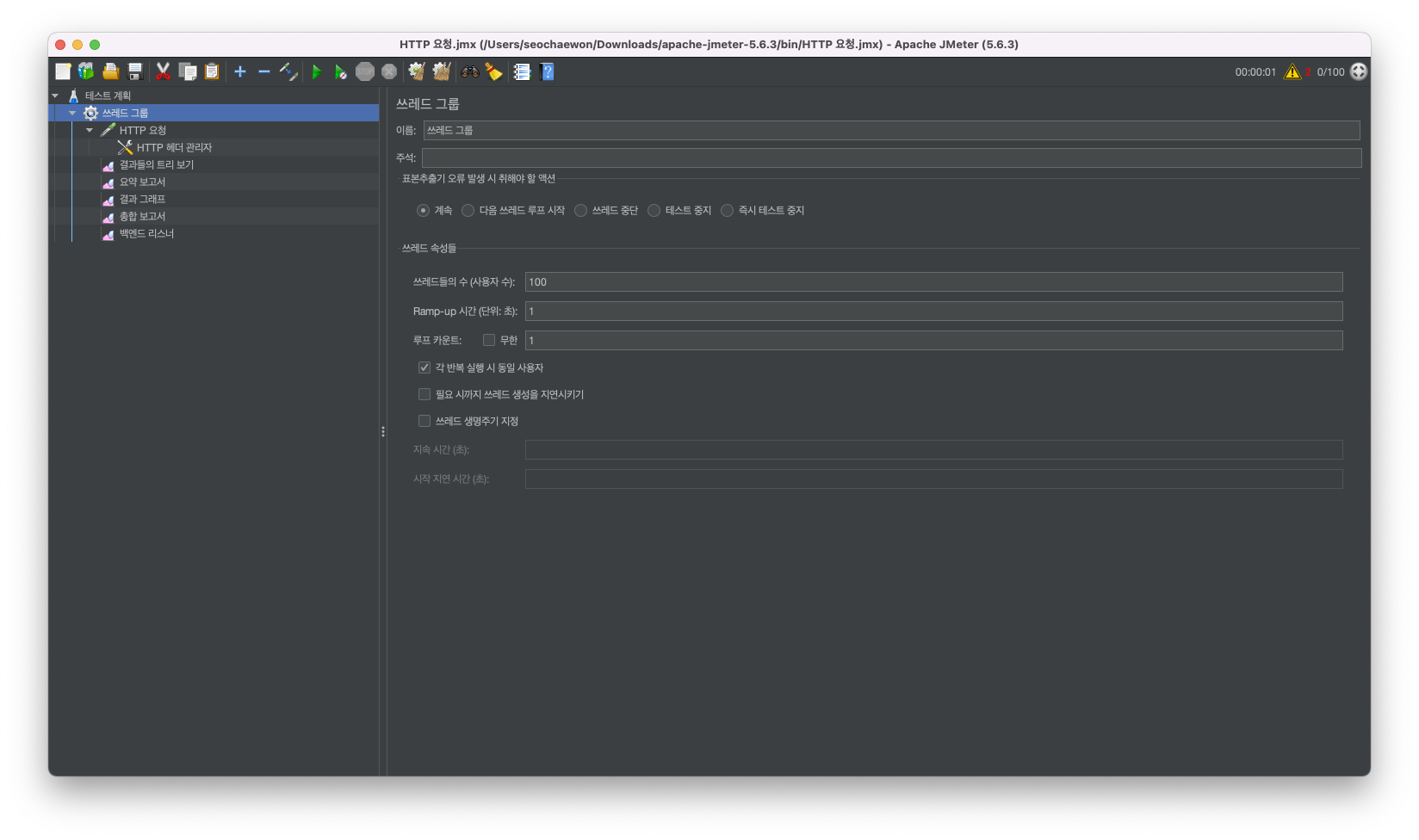The width and height of the screenshot is (1419, 840).
Task: Open the log viewer warning triangle
Action: pyautogui.click(x=1292, y=71)
